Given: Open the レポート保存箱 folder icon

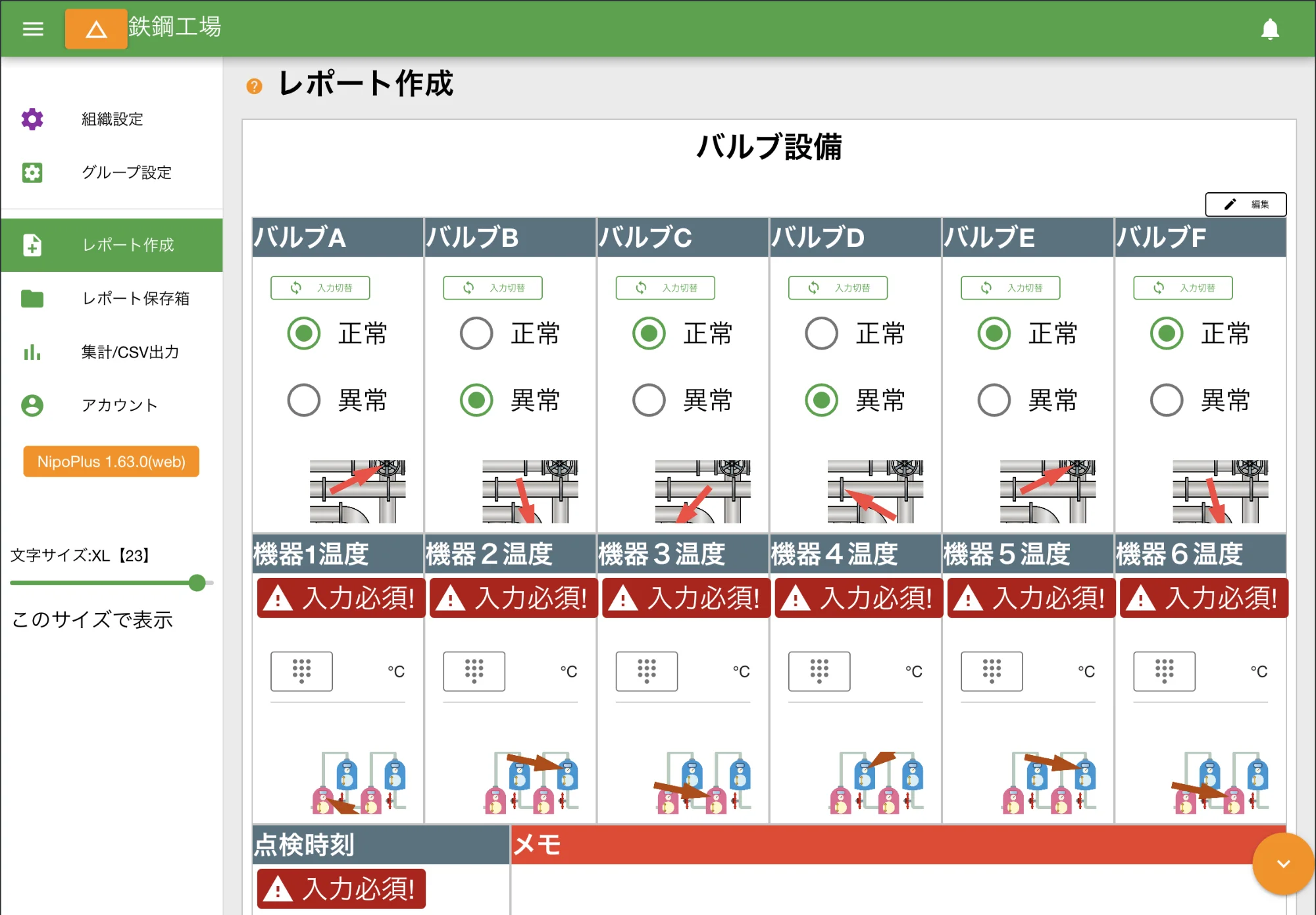Looking at the screenshot, I should pos(33,299).
